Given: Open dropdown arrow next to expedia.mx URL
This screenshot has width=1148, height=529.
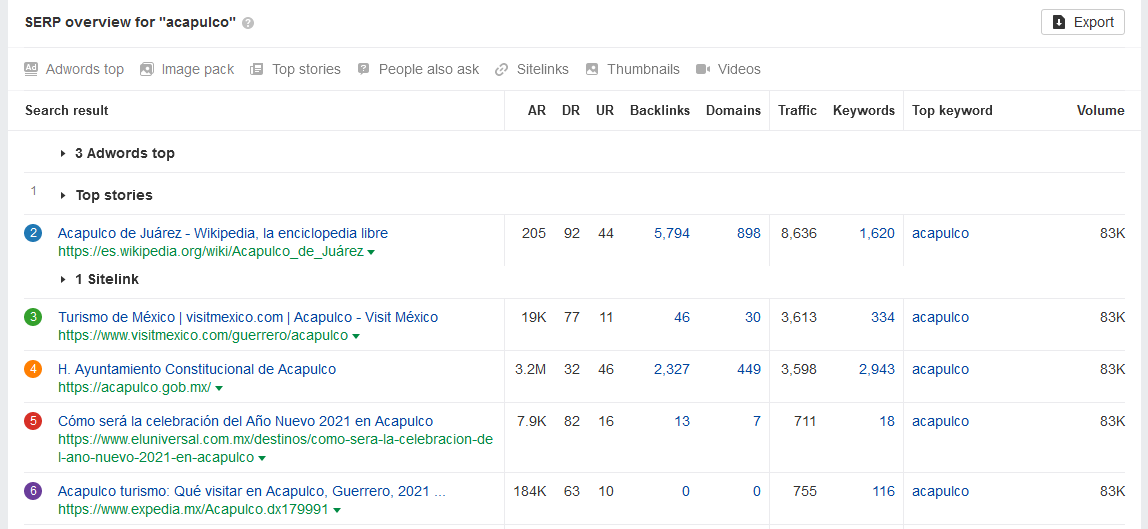Looking at the screenshot, I should tap(336, 510).
